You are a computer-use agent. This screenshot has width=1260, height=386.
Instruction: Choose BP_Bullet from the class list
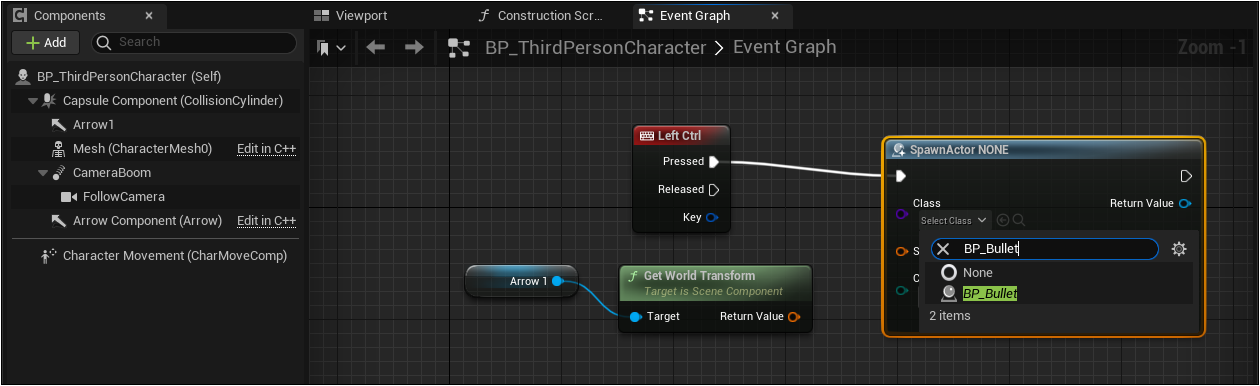990,294
